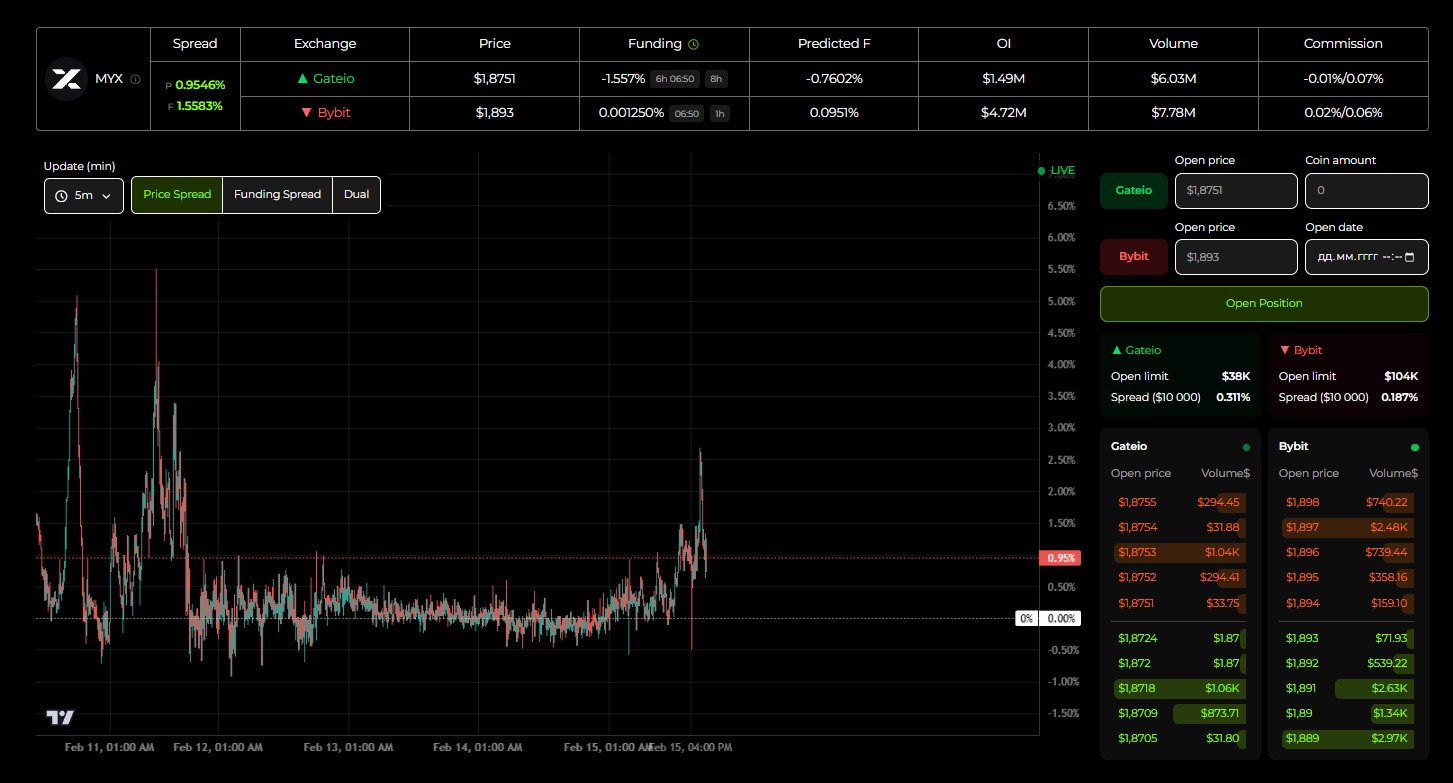Click the green LIVE dot above the chart
This screenshot has width=1453, height=783.
tap(1040, 170)
